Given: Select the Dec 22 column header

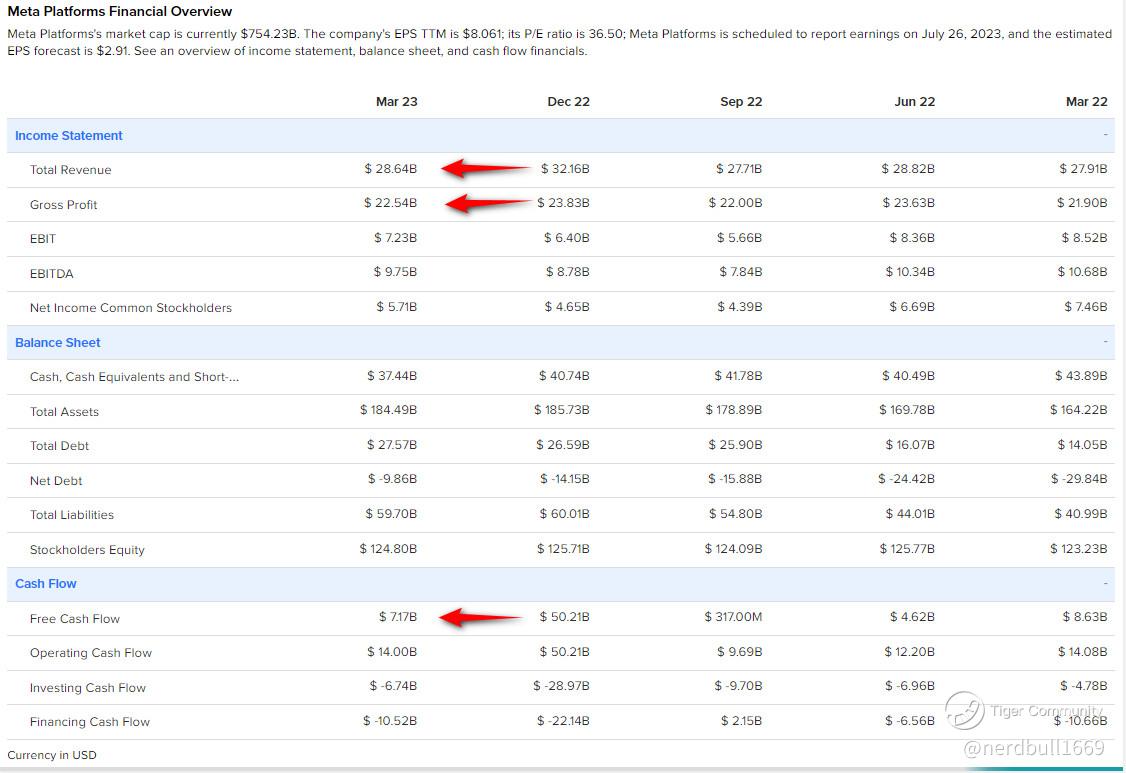Looking at the screenshot, I should pyautogui.click(x=568, y=101).
